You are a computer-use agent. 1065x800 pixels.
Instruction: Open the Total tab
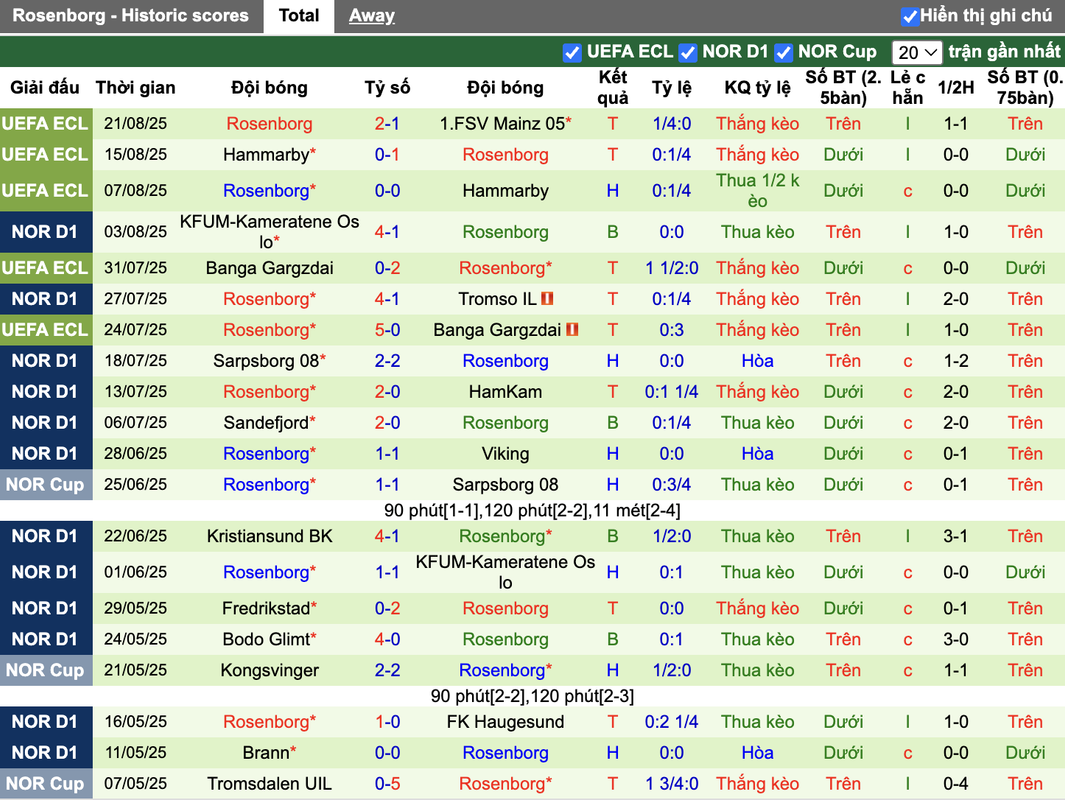coord(299,16)
